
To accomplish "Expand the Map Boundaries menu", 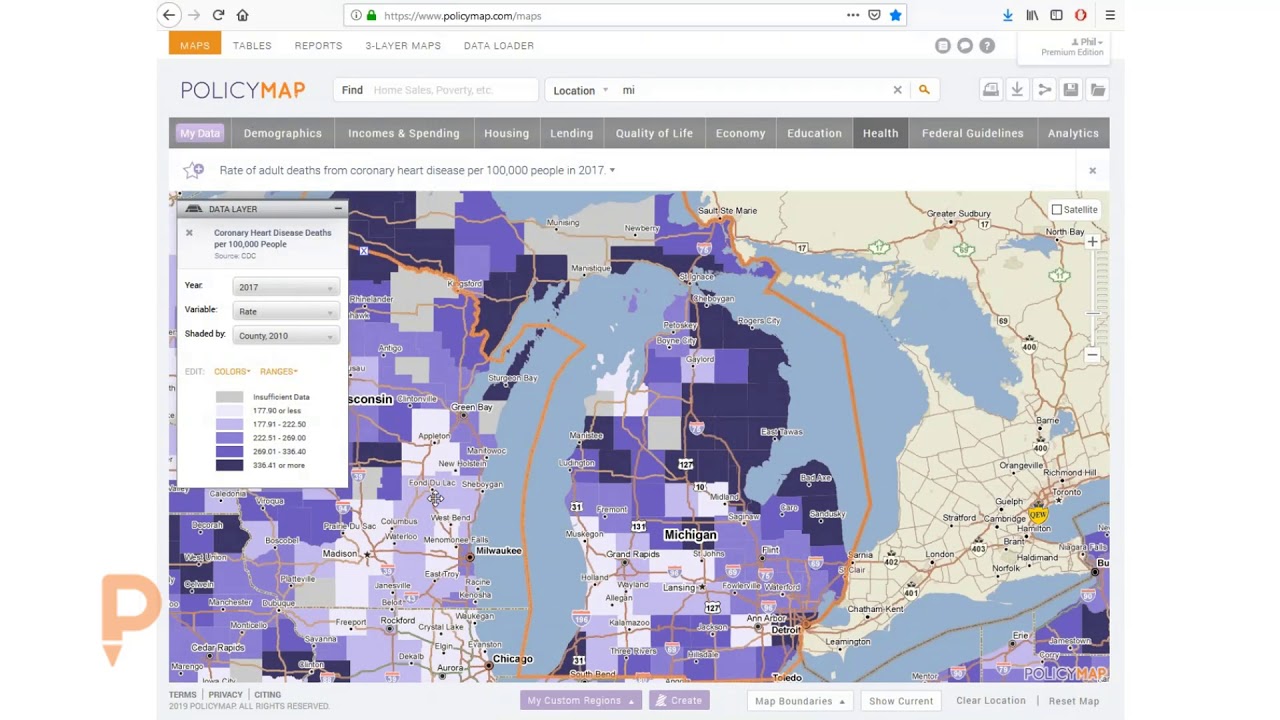I will coord(800,701).
